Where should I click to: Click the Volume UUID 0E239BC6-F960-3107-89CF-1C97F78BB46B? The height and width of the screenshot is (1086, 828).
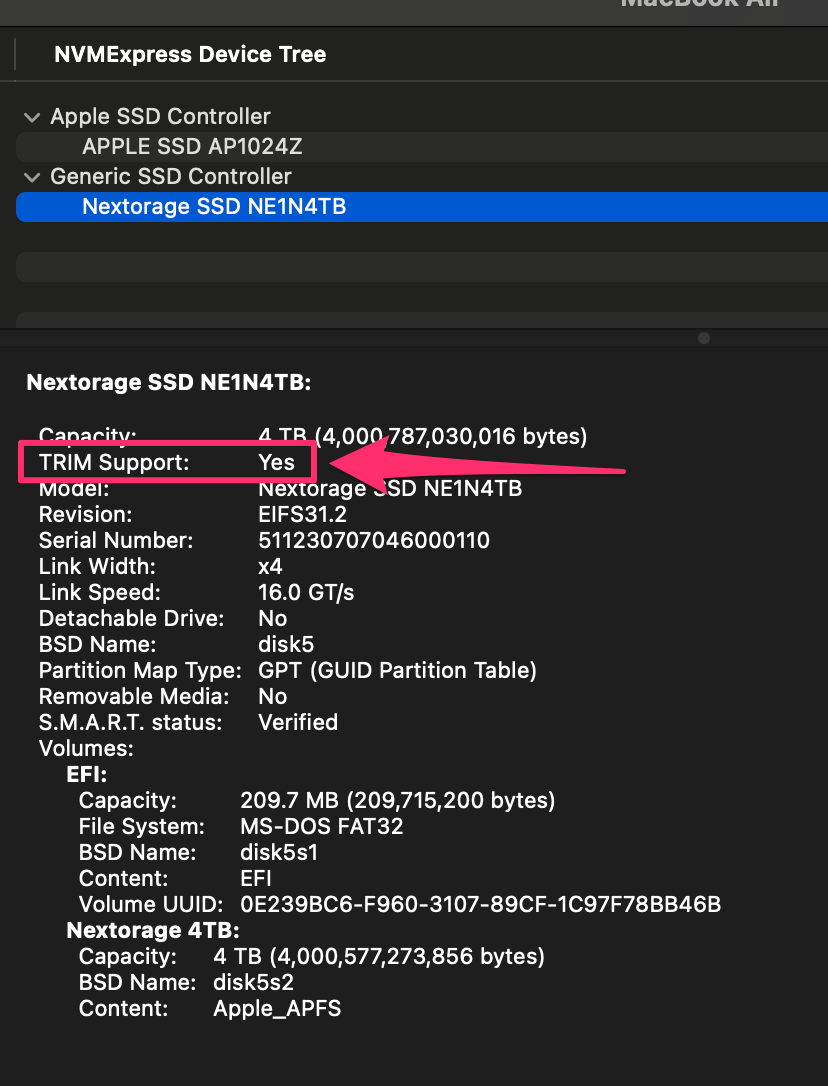tap(480, 904)
